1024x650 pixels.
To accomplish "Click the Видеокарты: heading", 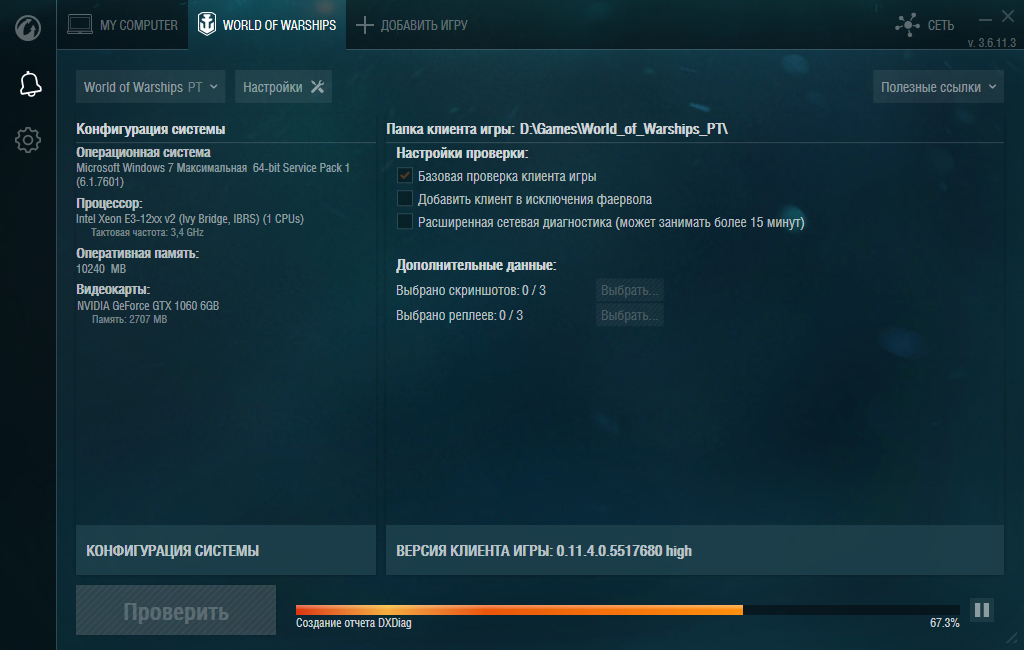I will pyautogui.click(x=113, y=289).
